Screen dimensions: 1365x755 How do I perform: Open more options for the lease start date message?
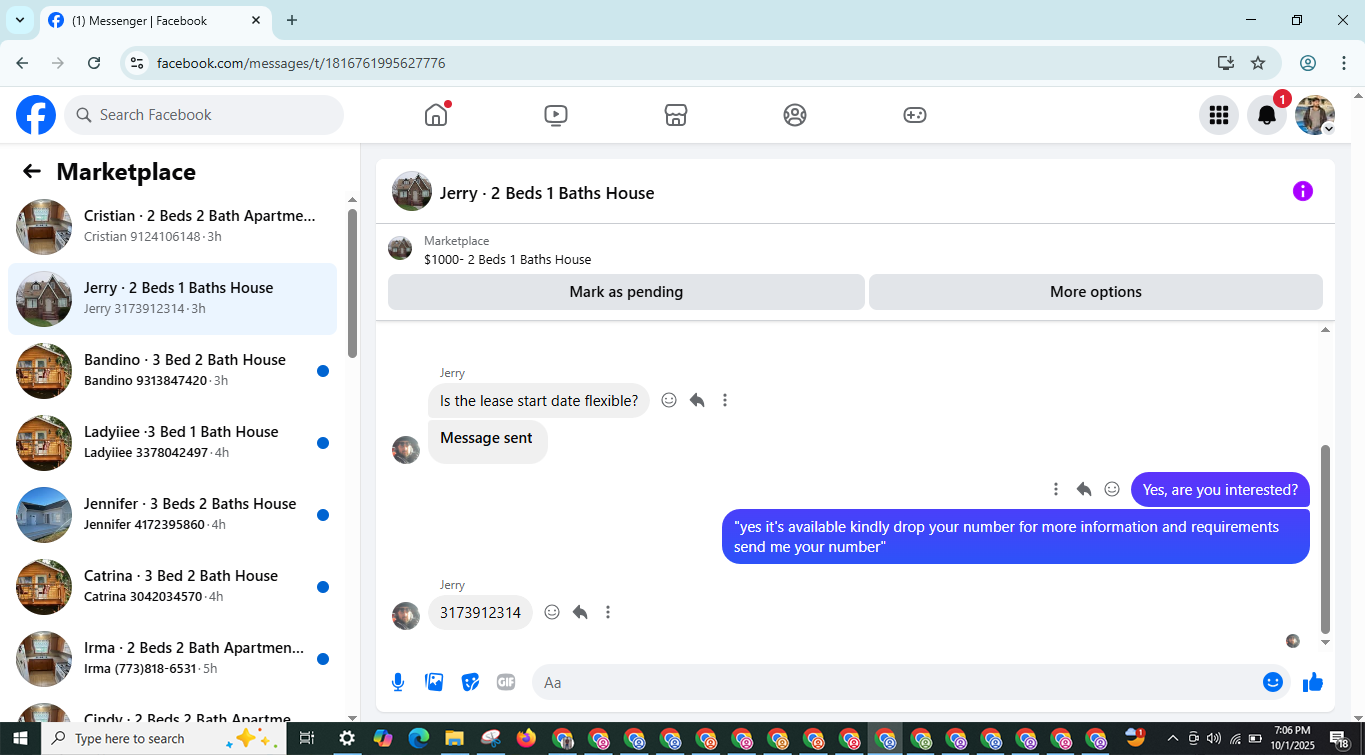tap(725, 400)
